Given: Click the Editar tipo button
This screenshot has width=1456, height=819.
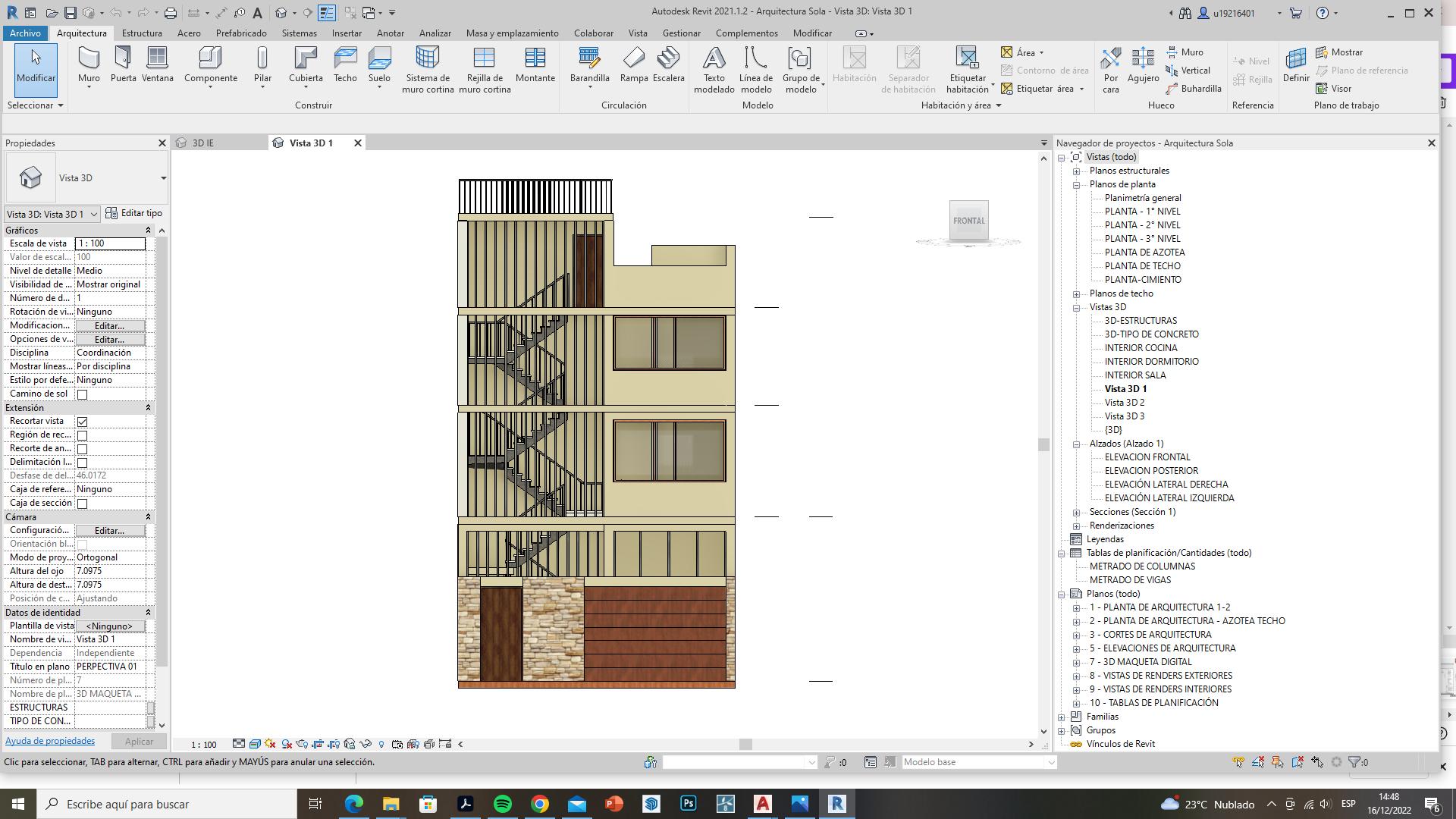Looking at the screenshot, I should [x=134, y=214].
